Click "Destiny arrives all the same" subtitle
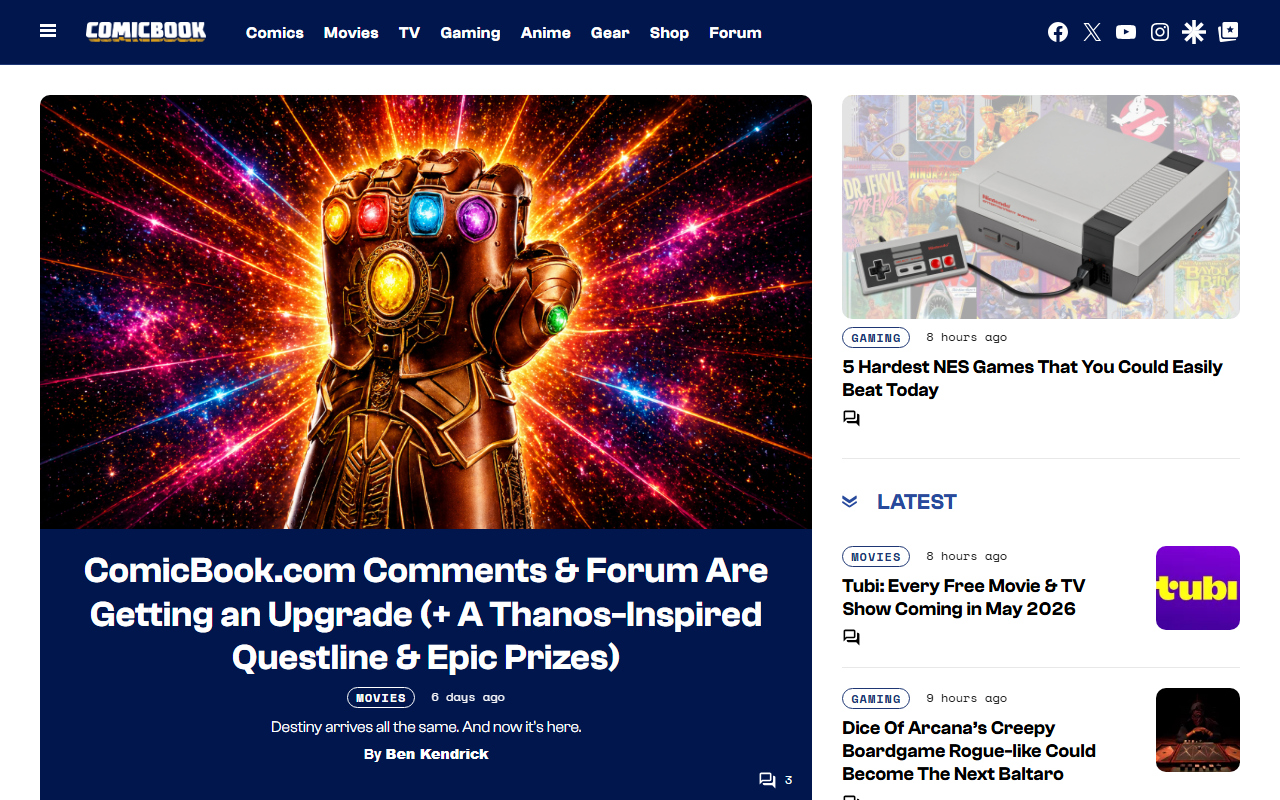The width and height of the screenshot is (1280, 800). (426, 727)
